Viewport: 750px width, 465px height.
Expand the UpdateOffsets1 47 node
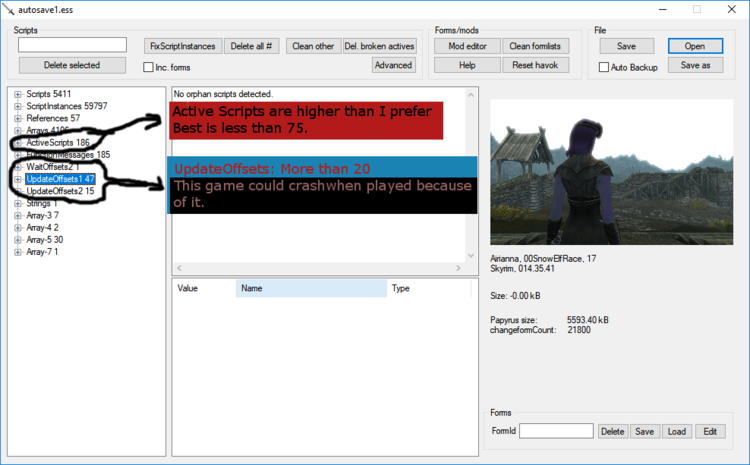pyautogui.click(x=18, y=179)
